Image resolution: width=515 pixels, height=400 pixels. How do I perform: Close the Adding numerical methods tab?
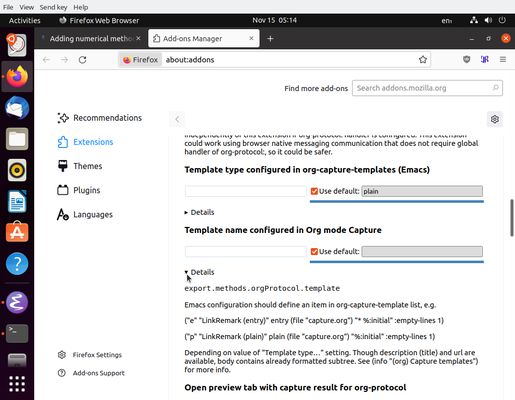tap(138, 38)
